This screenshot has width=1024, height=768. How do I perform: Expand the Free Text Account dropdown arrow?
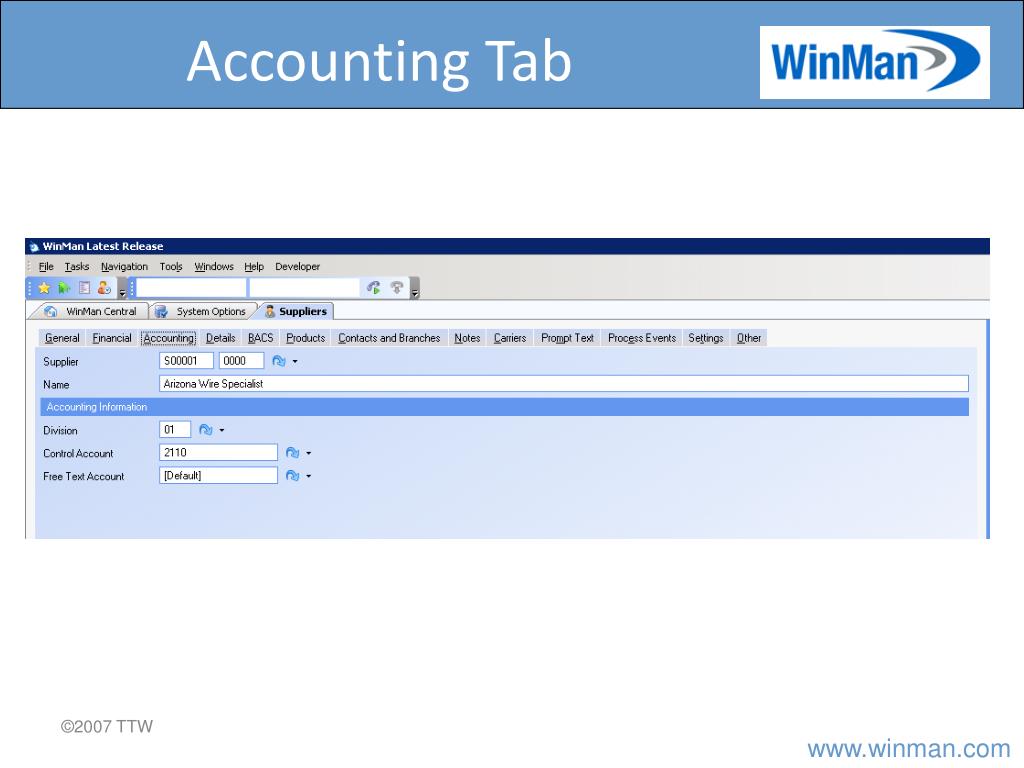pos(309,475)
